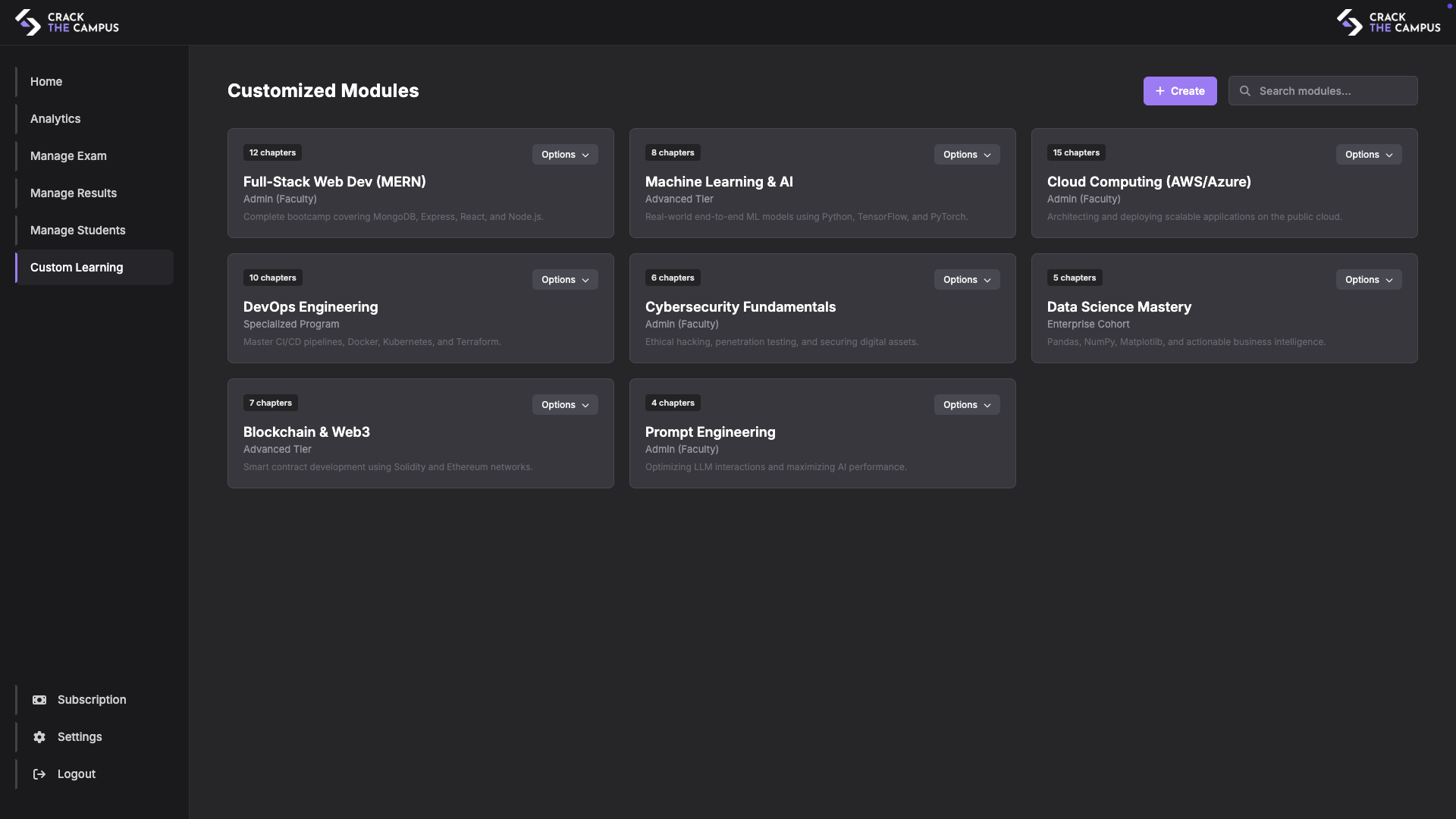Click the Crack The Campus logo top-left
The image size is (1456, 819).
tap(67, 22)
